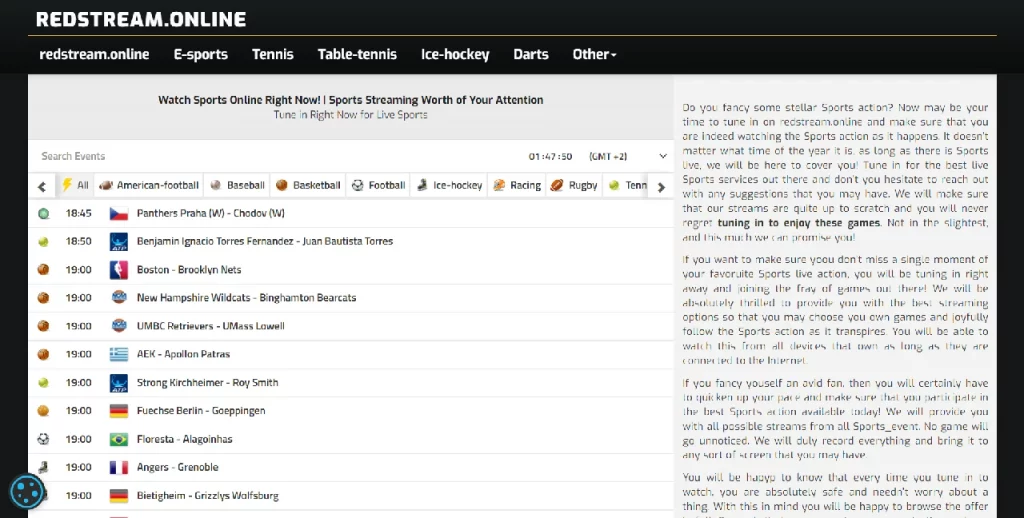Screen dimensions: 1024x518
Task: Click the skate icon beside Ice-hockey filter
Action: pos(423,186)
